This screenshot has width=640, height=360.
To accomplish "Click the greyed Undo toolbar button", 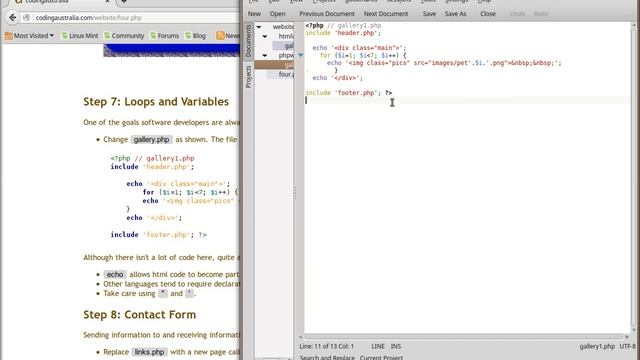I will click(517, 14).
